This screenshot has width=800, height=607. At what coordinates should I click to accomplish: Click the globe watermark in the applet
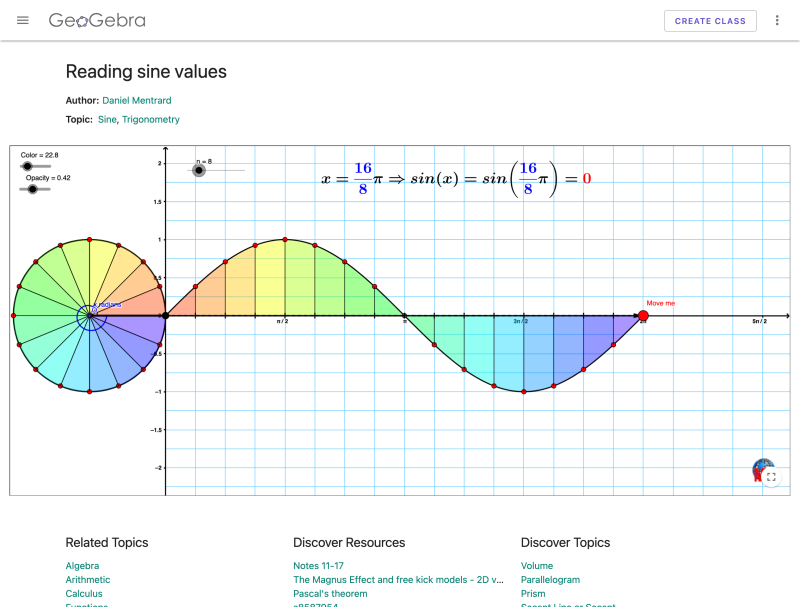pos(760,465)
